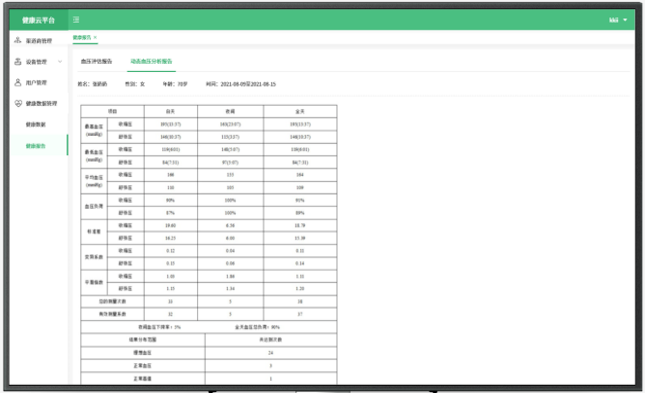Open 健康数据 in the sidebar
645x393 pixels.
(x=36, y=124)
